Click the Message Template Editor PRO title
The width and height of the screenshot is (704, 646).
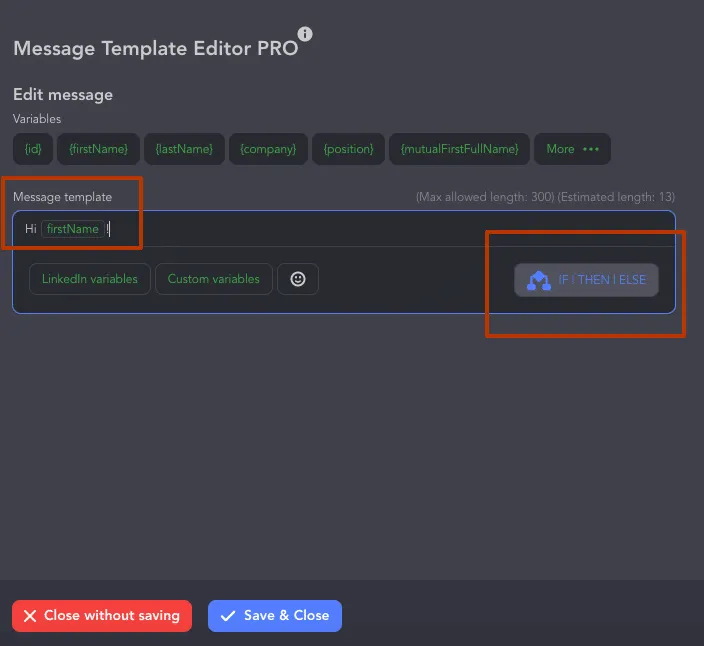tap(156, 48)
